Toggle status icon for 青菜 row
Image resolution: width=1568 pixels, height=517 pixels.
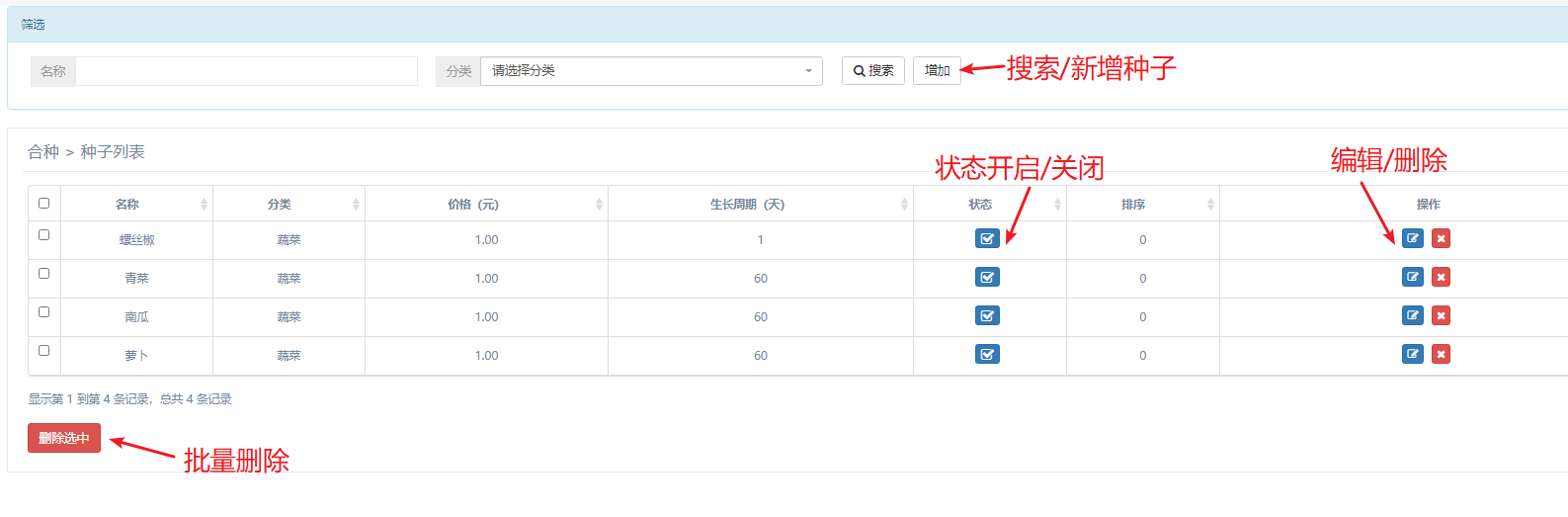987,277
